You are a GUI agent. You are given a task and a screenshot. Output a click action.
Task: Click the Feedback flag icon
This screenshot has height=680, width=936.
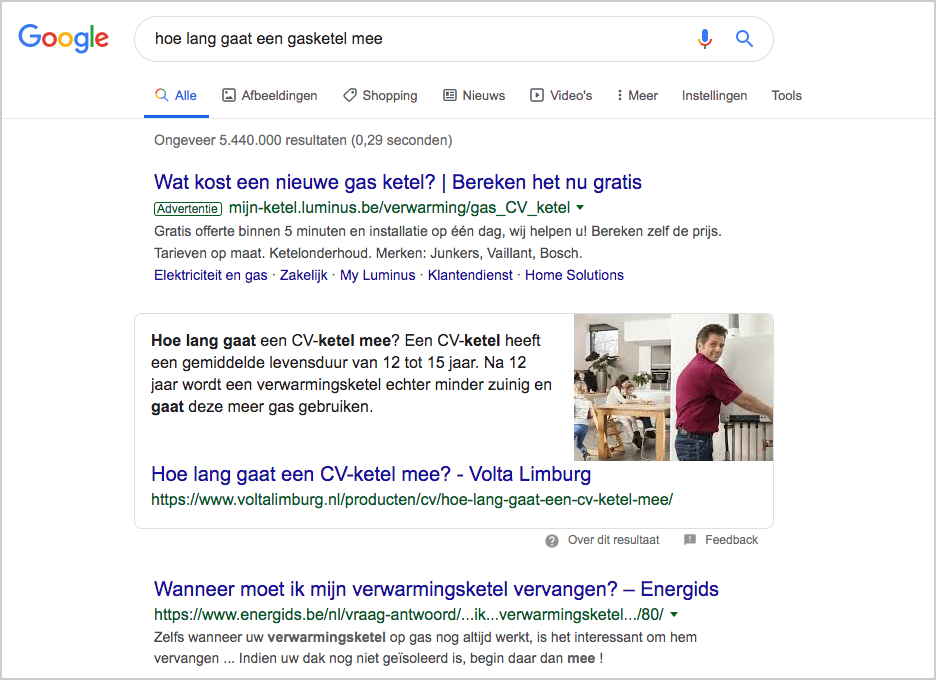pos(689,540)
